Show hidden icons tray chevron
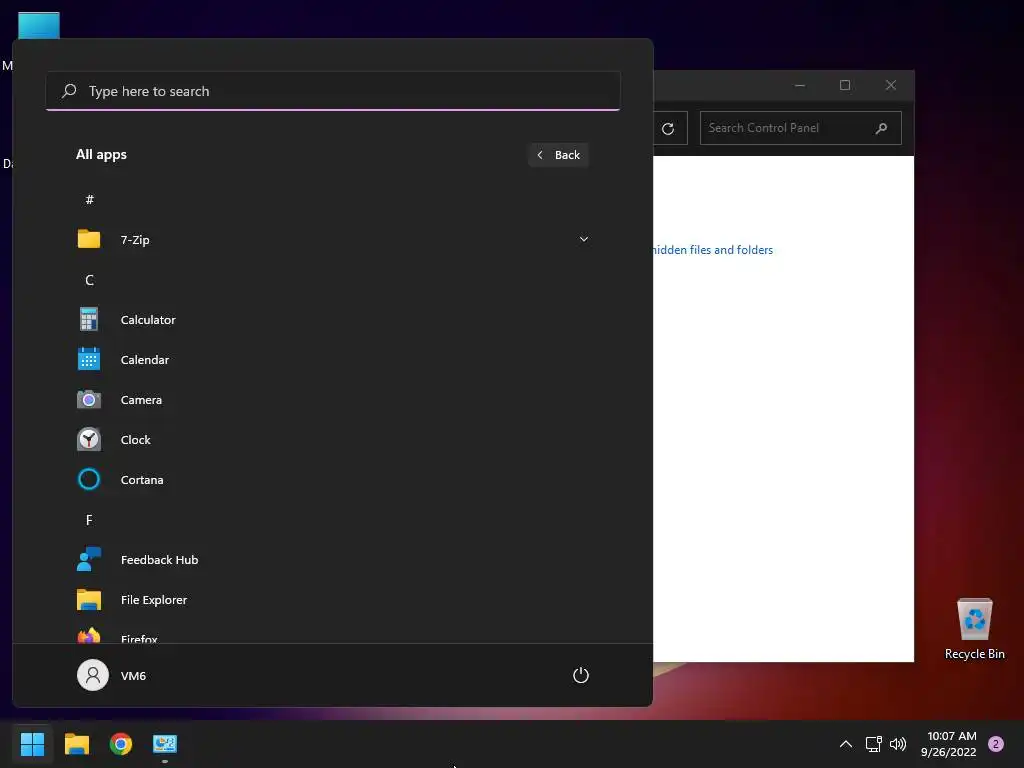 point(846,743)
